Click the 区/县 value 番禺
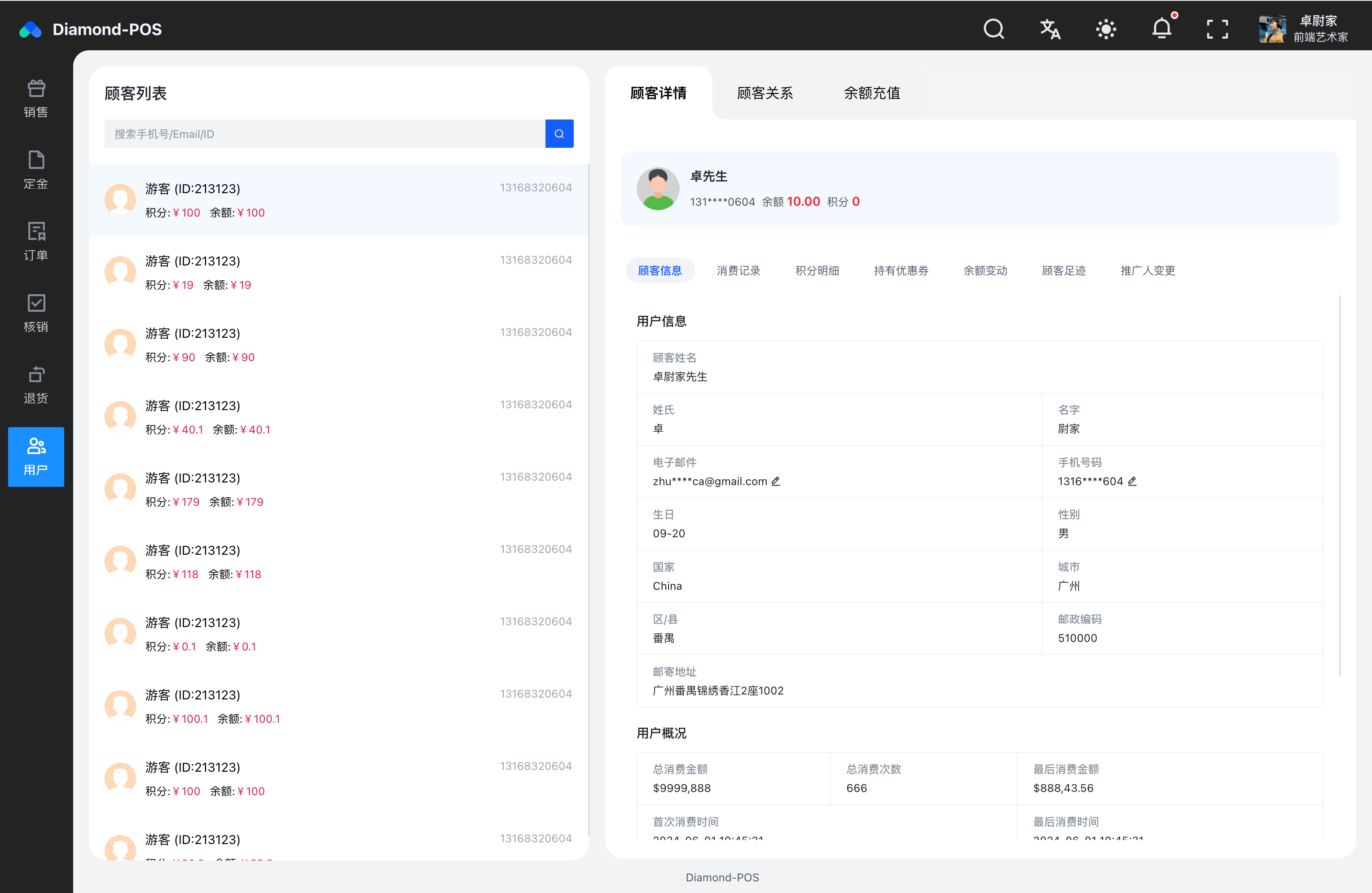 point(664,638)
